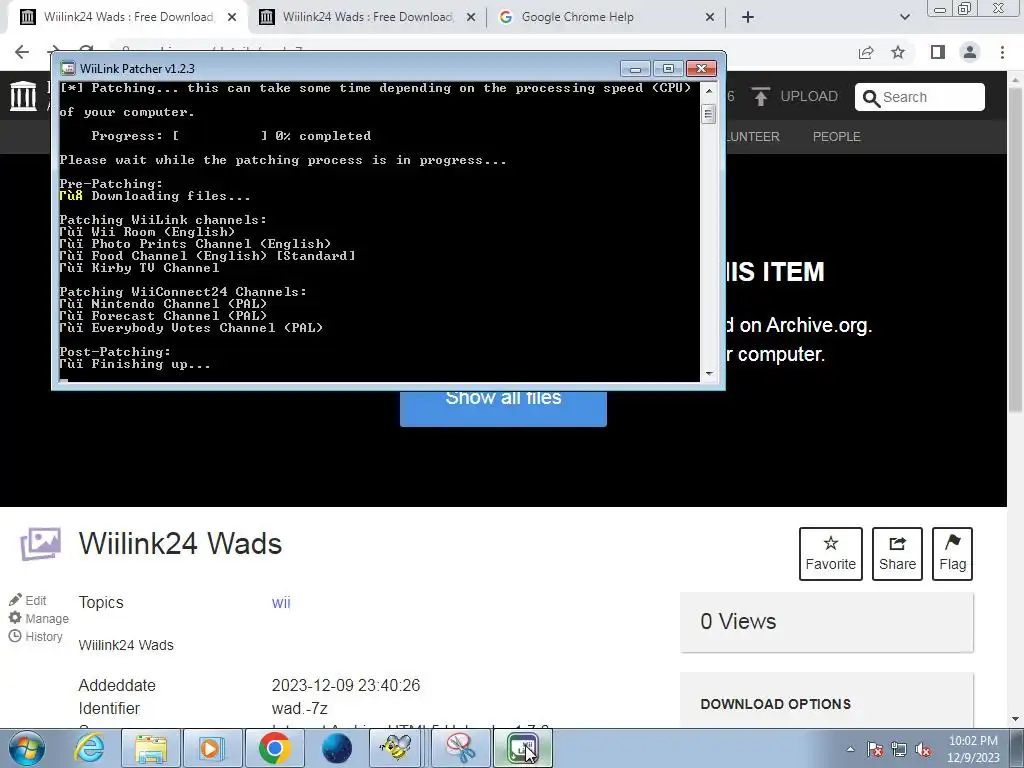Viewport: 1024px width, 768px height.
Task: Open Windows Media Player from the taskbar
Action: [212, 748]
